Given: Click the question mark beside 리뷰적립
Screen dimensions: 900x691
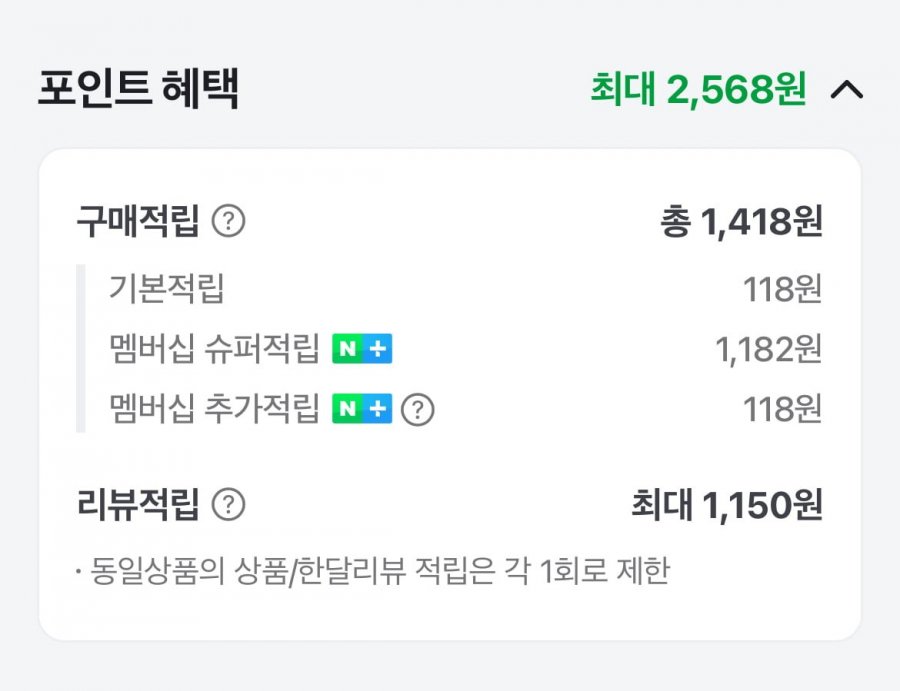Looking at the screenshot, I should click(x=229, y=505).
